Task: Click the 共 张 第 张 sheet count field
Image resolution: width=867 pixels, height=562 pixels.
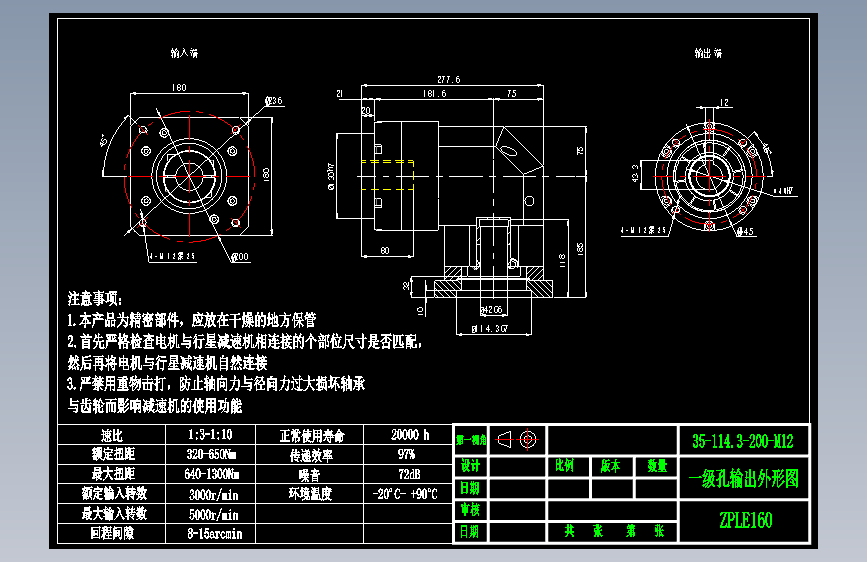Action: point(613,532)
